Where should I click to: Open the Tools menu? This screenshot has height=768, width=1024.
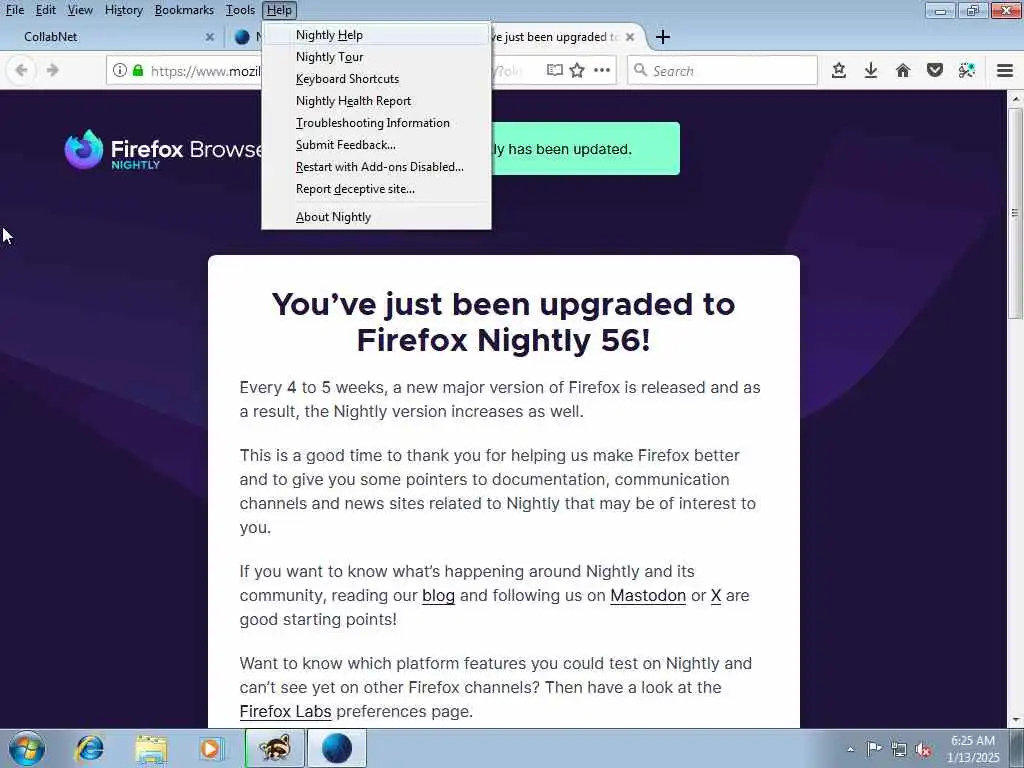(x=240, y=10)
